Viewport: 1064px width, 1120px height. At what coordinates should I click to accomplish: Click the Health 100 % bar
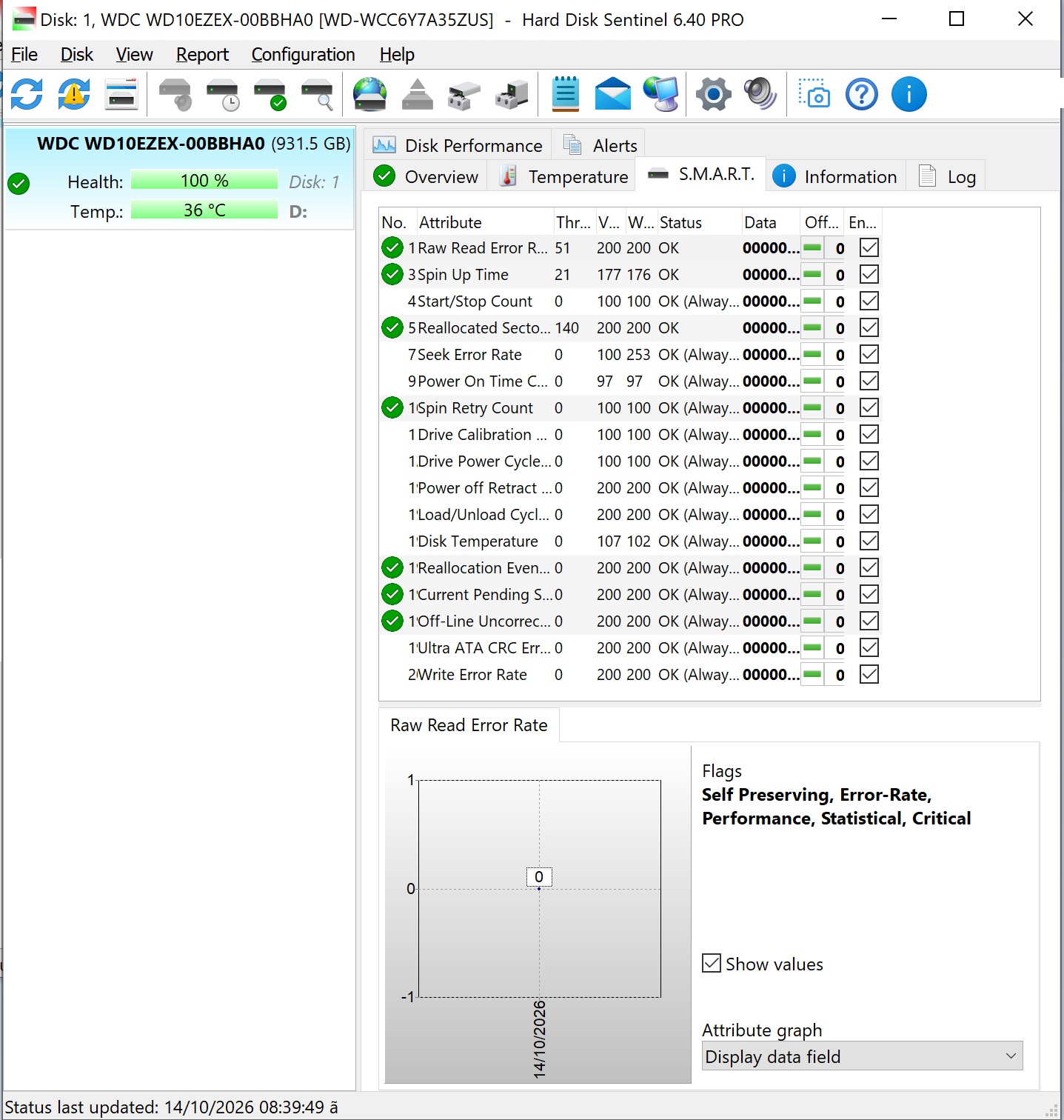pos(204,181)
